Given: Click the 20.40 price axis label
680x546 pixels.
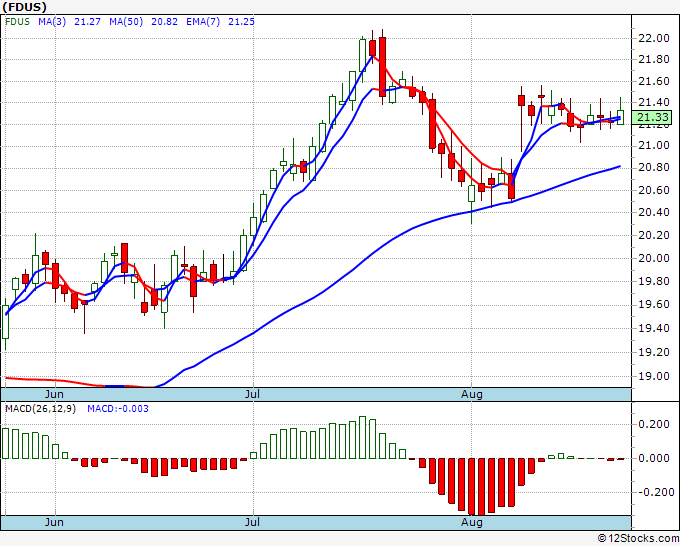Looking at the screenshot, I should [654, 212].
